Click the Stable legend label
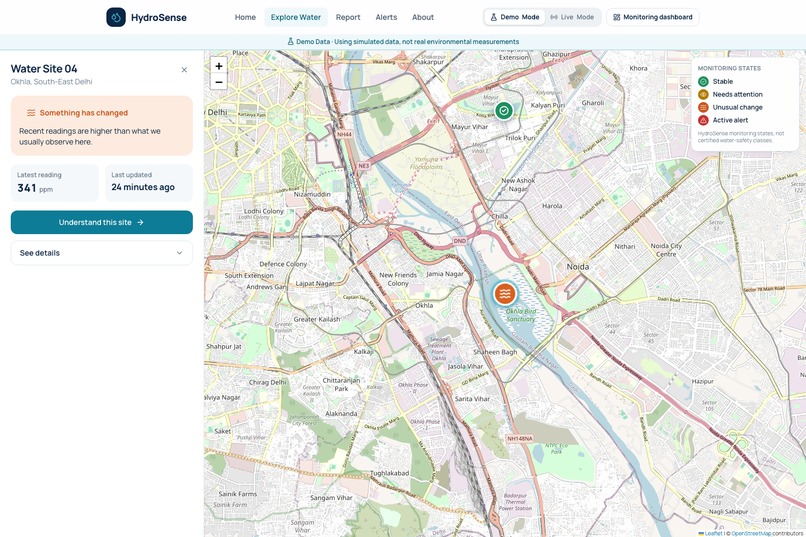Viewport: 806px width, 537px height. [723, 81]
